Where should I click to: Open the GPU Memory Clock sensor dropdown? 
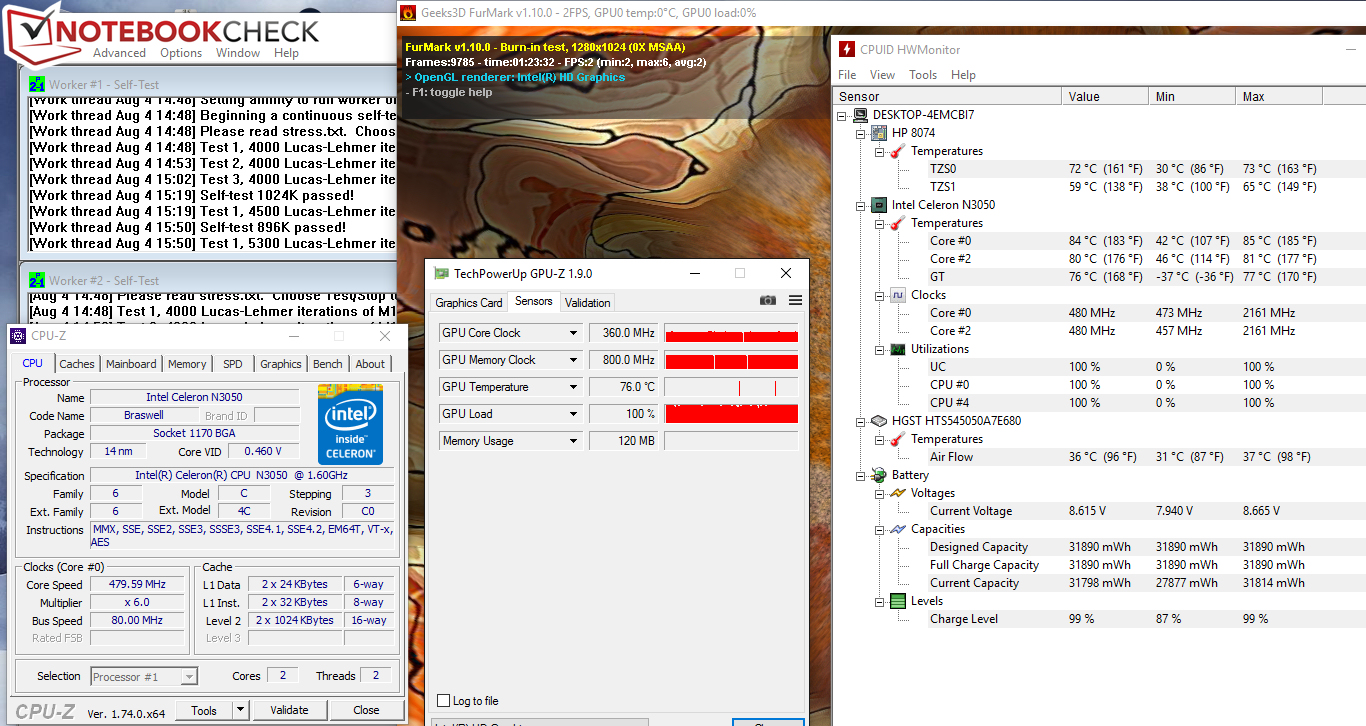574,360
